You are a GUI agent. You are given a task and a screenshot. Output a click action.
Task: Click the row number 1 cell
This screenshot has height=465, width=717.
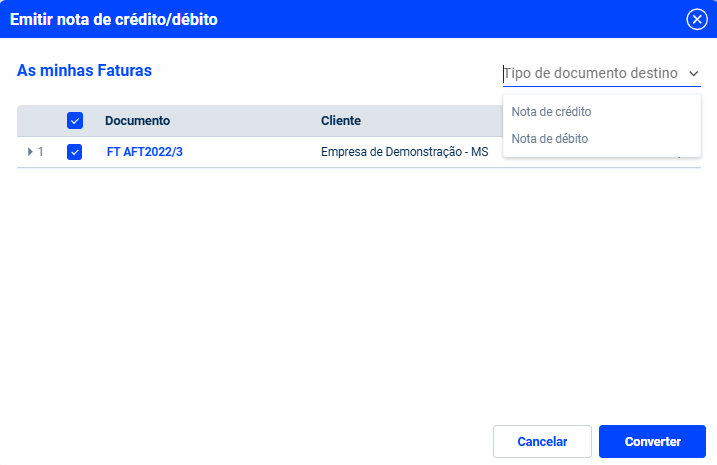coord(41,152)
